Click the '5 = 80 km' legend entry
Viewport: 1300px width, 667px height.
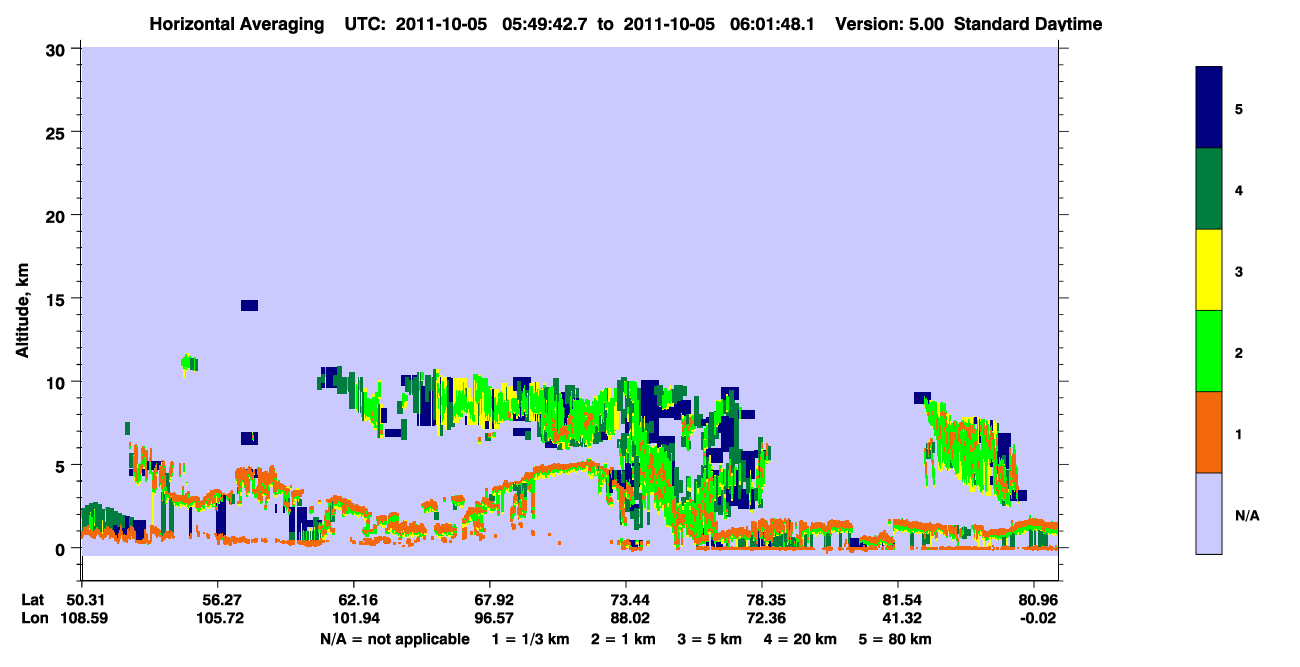(x=895, y=639)
